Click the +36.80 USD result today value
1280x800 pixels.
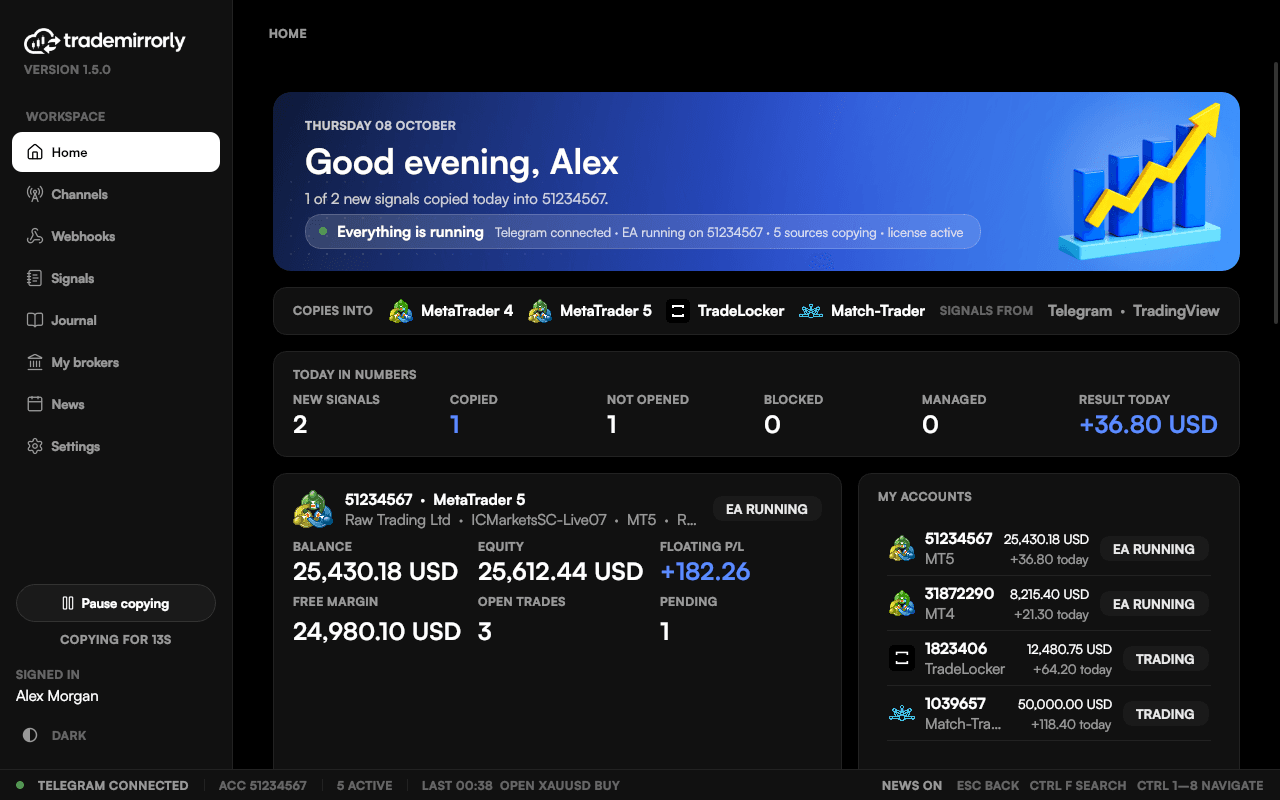click(1148, 424)
